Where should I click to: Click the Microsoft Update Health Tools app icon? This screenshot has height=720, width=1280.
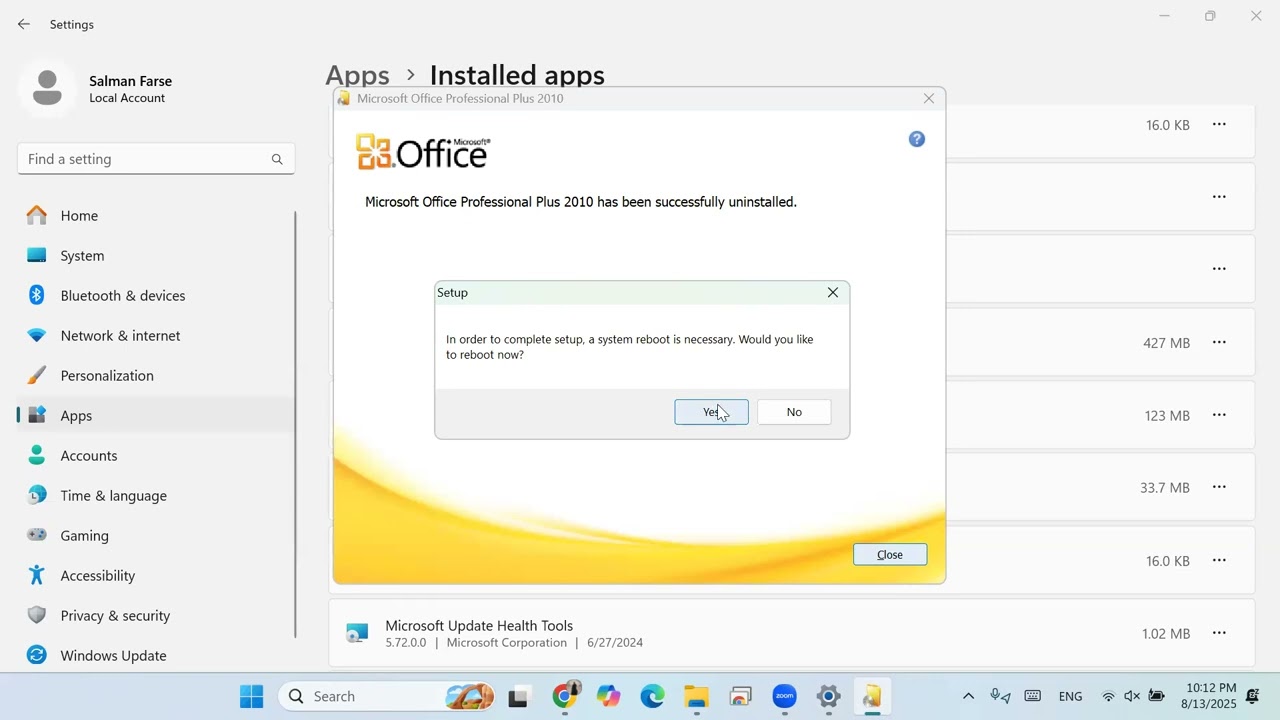pyautogui.click(x=357, y=633)
